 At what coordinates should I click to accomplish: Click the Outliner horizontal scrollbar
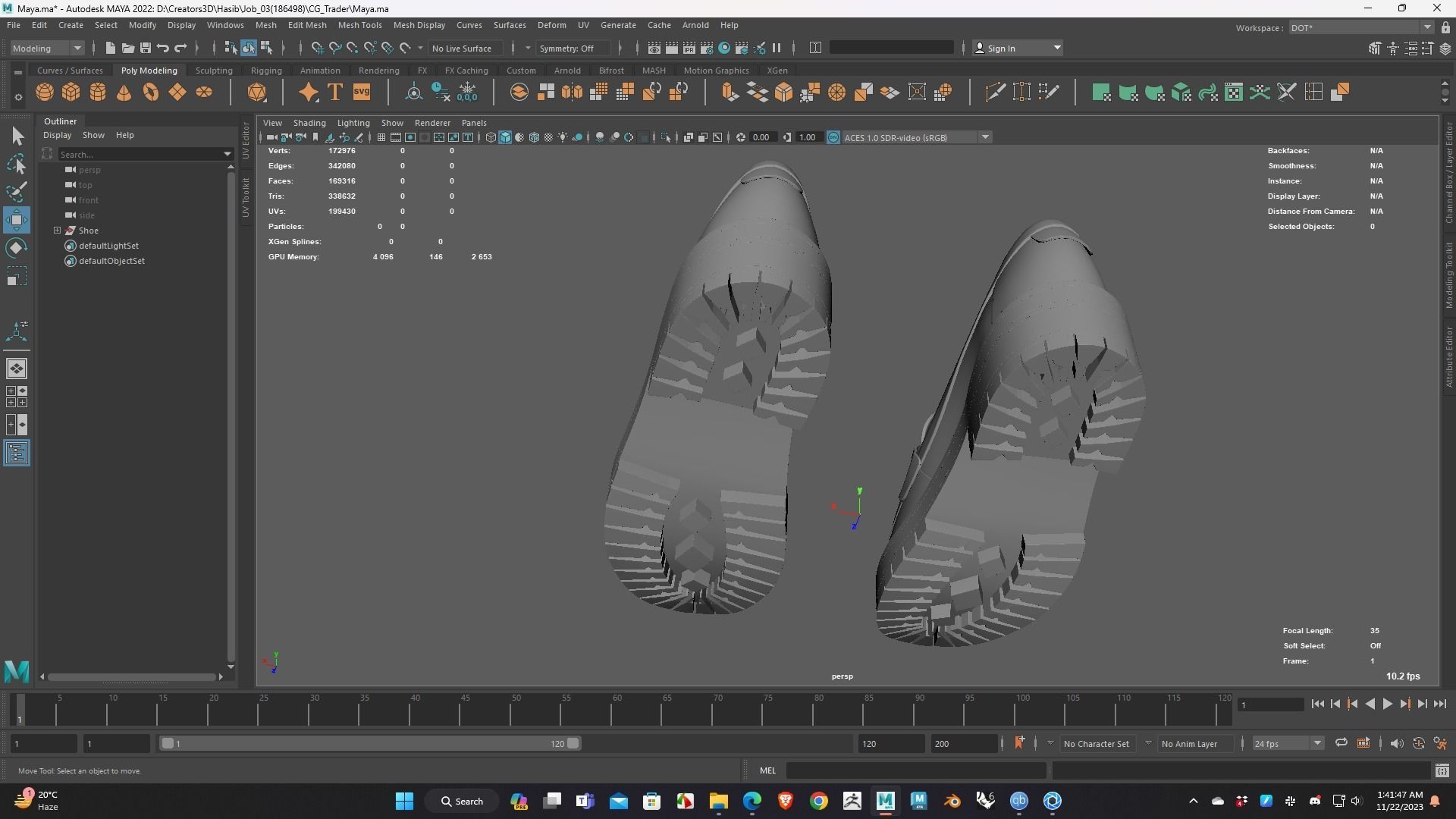point(131,676)
